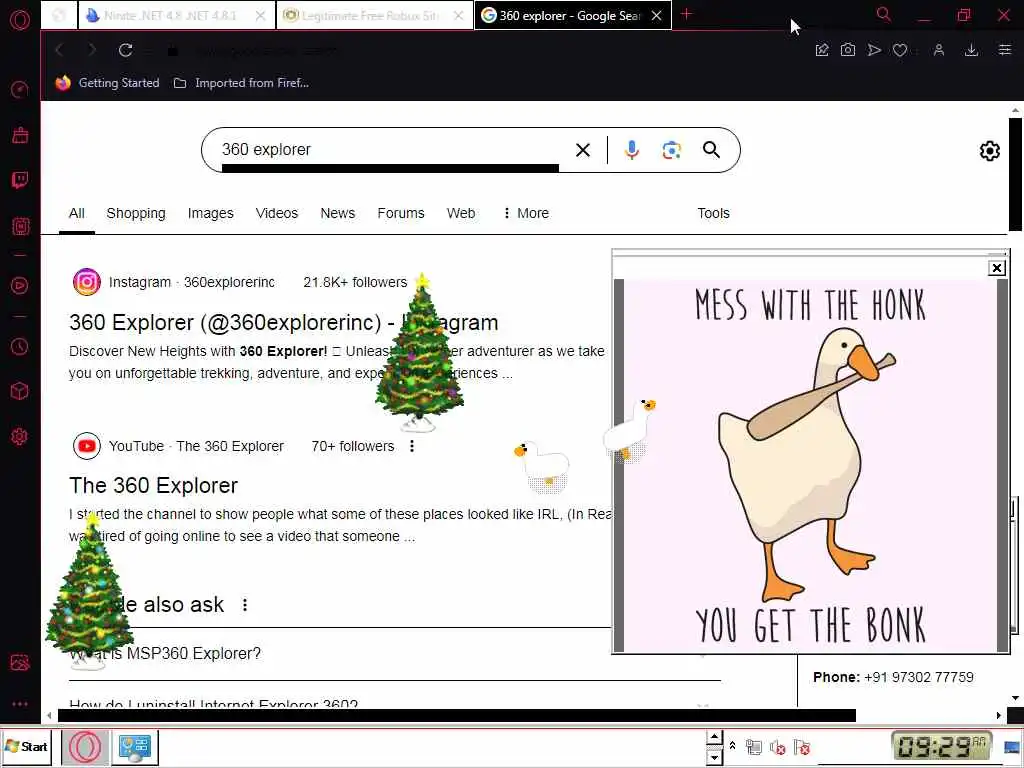Viewport: 1024px width, 768px height.
Task: Switch to Legitimate Free Robux tab
Action: [374, 16]
